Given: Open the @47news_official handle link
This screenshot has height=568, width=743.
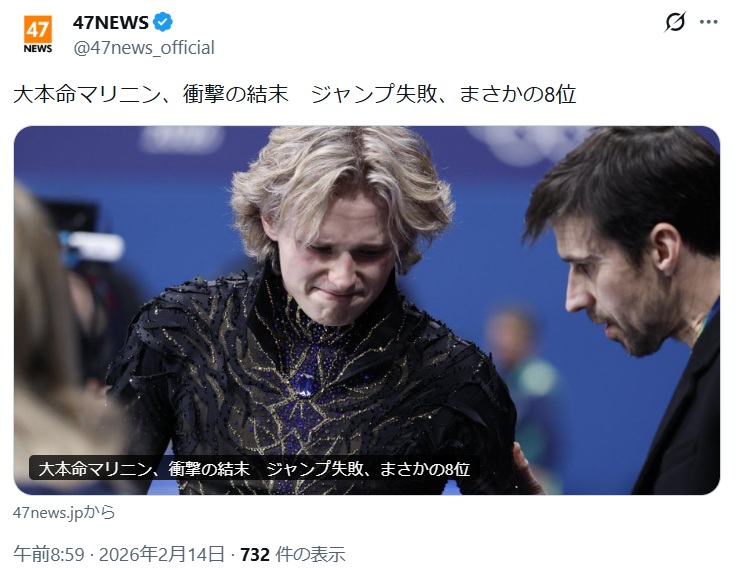Looking at the screenshot, I should click(144, 47).
